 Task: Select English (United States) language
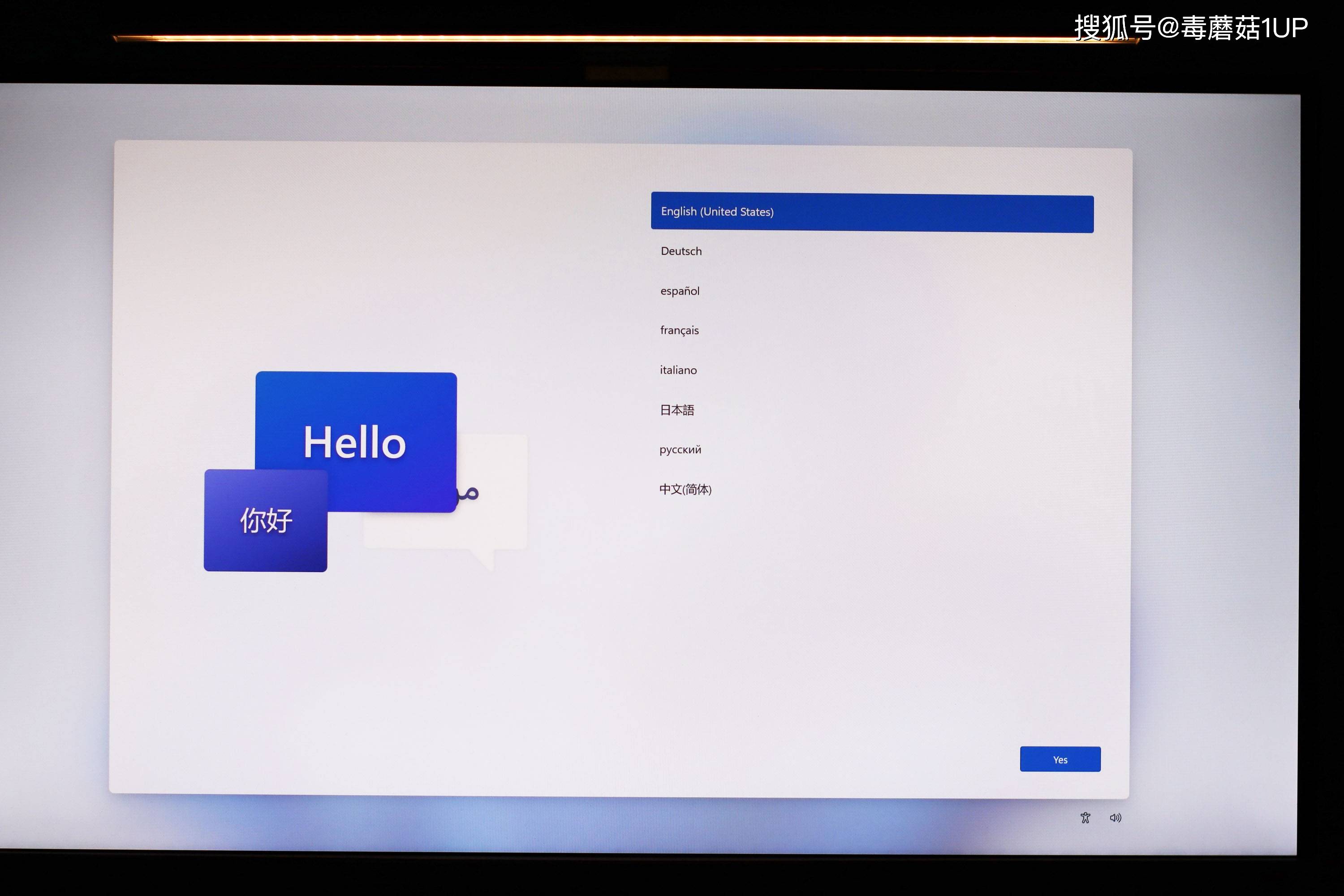872,212
